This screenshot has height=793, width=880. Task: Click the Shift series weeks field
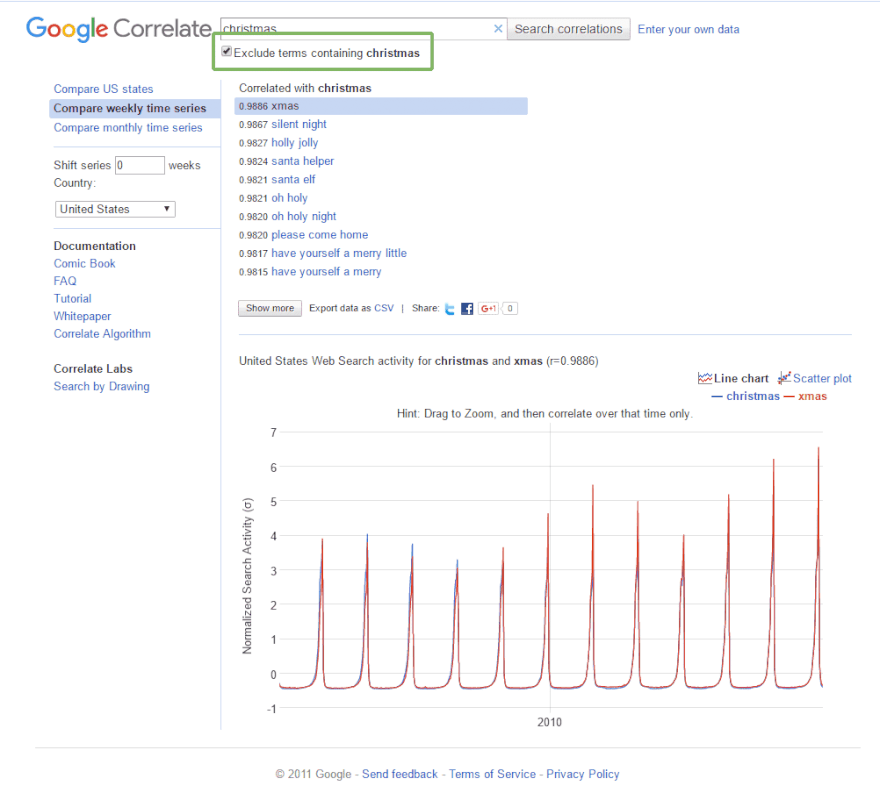tap(139, 165)
